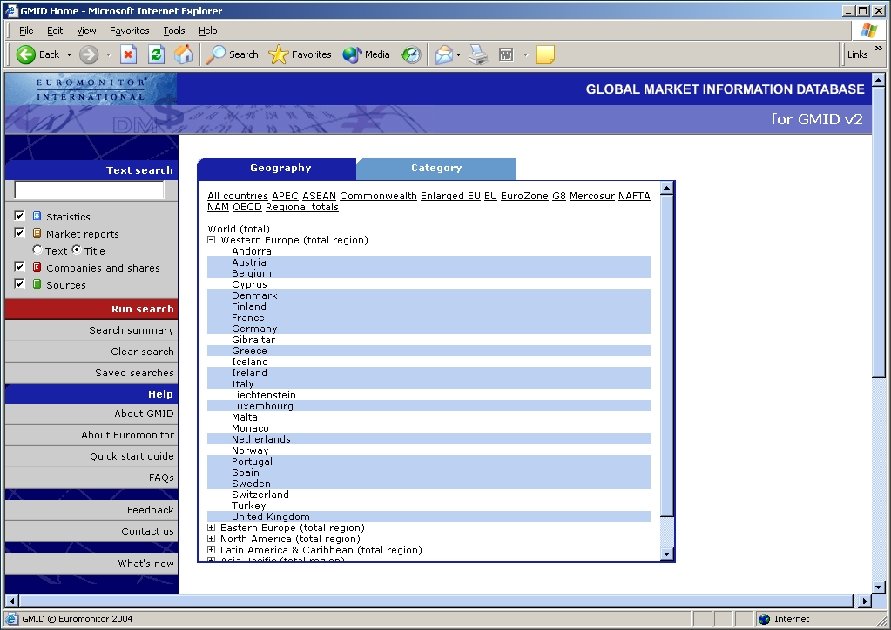Expand Eastern Europe (total region)
The width and height of the screenshot is (891, 630).
(211, 527)
